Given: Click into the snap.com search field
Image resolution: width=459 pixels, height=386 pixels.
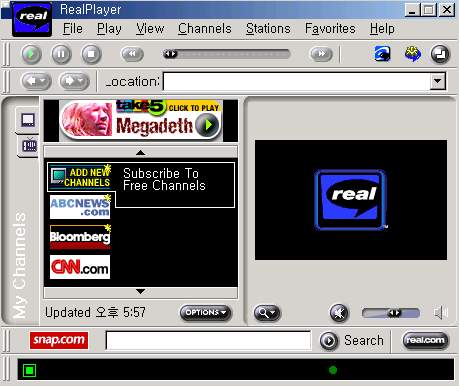Looking at the screenshot, I should tap(209, 340).
